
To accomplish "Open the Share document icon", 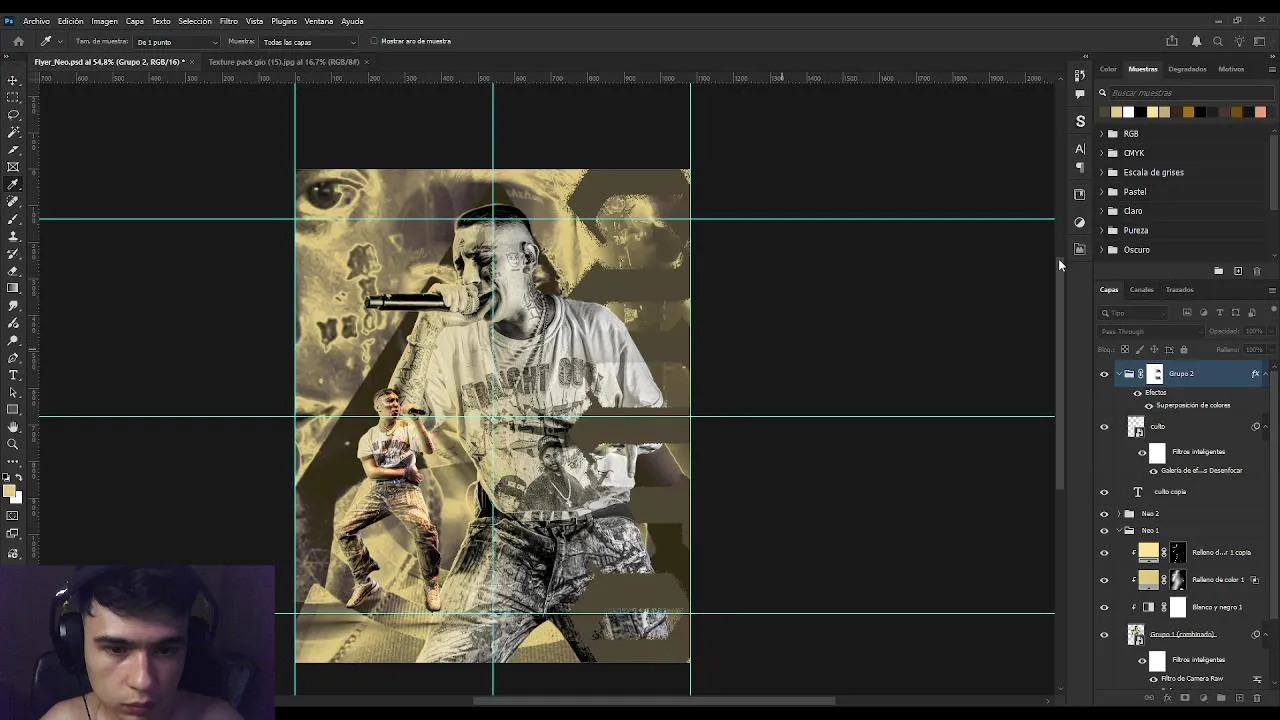I will [x=1172, y=41].
